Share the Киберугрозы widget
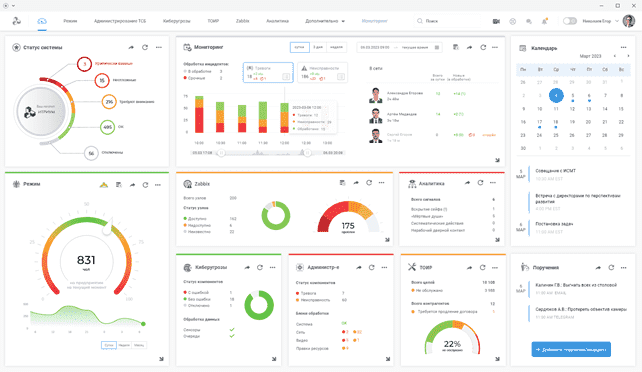Viewport: 642px width, 372px height. (x=247, y=267)
